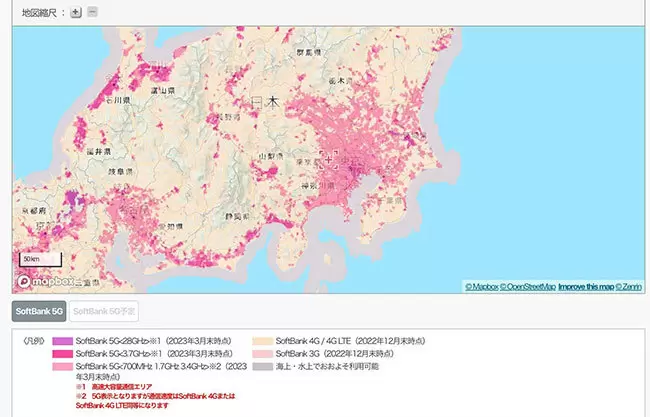
Task: Click the 石川県 label on map
Action: tap(118, 100)
